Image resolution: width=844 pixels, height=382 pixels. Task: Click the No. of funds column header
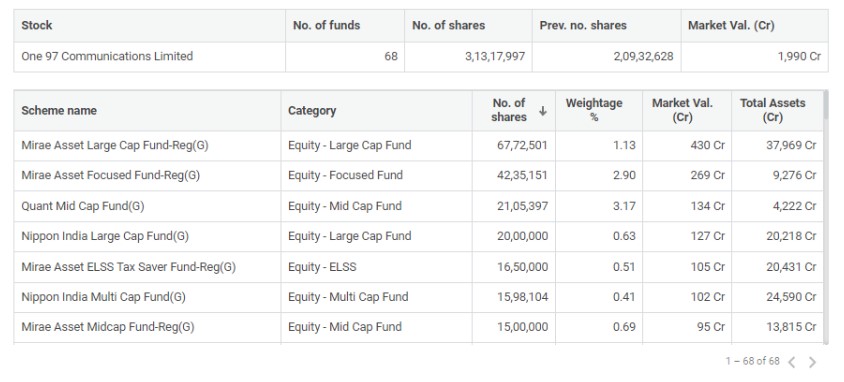coord(327,25)
